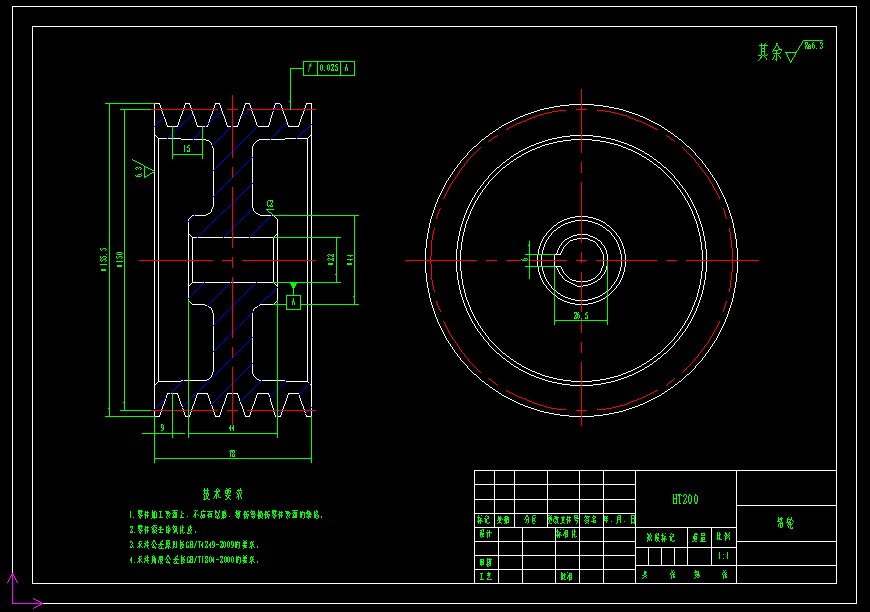Click the 更改文件号 change document column header
Viewport: 870px width, 612px height.
pos(564,520)
